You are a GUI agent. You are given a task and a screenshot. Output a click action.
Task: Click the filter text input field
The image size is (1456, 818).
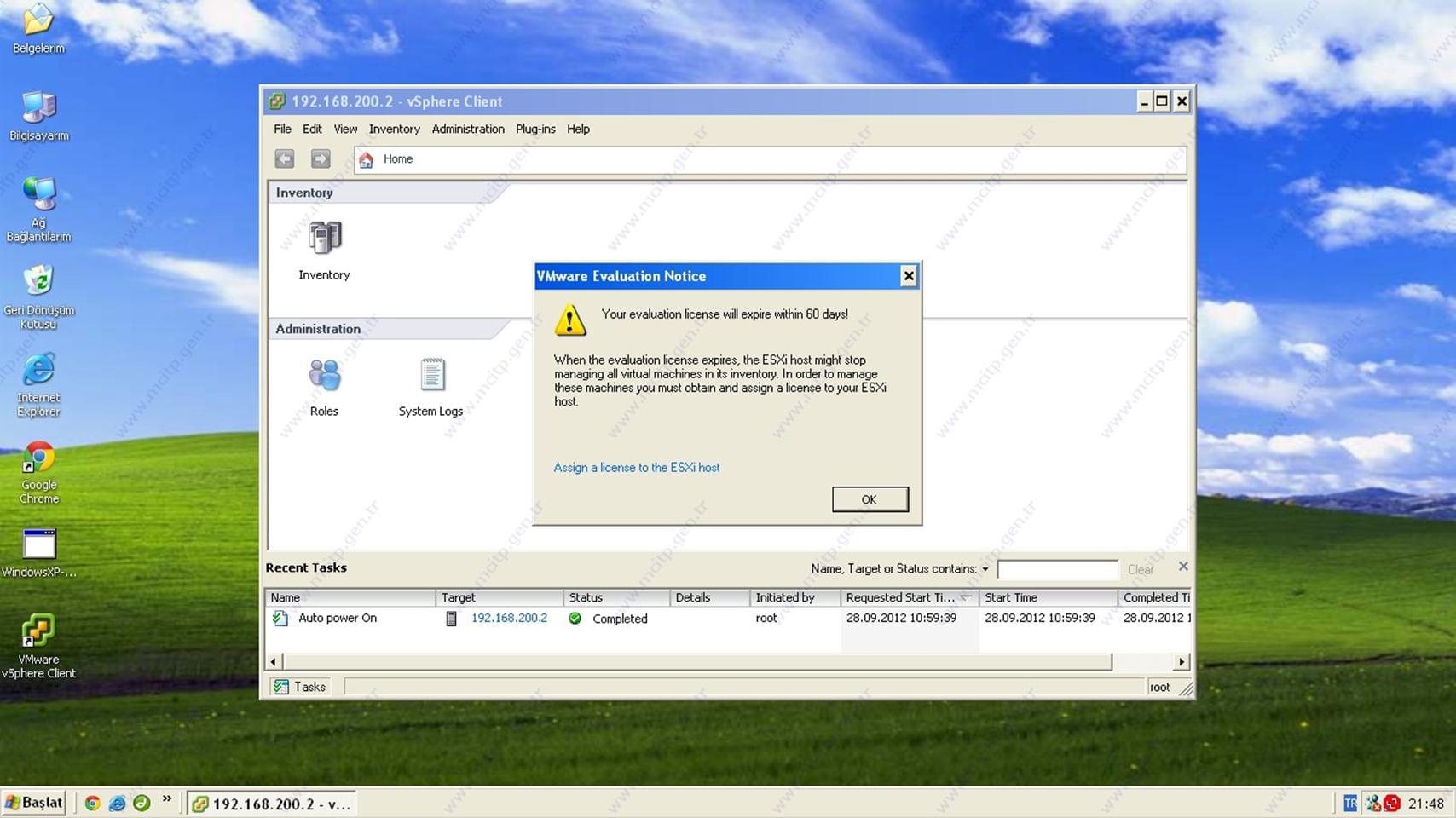click(1058, 569)
